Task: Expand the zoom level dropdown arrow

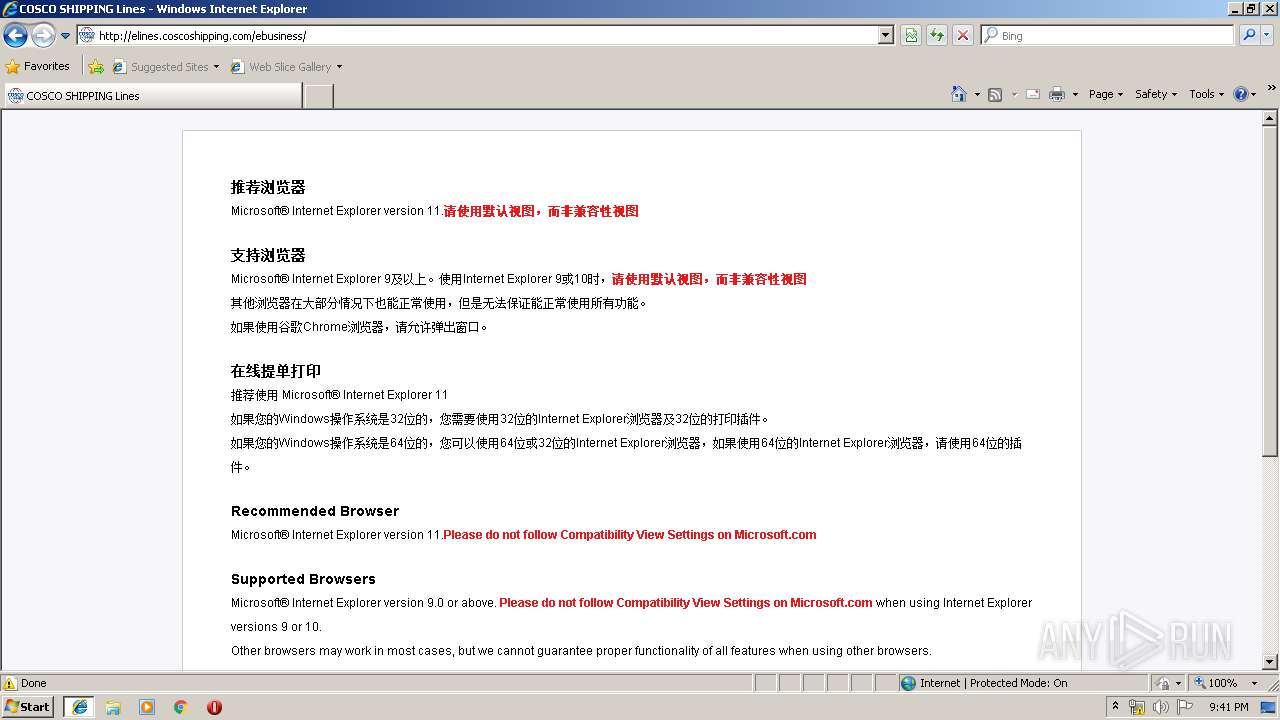Action: pyautogui.click(x=1254, y=683)
